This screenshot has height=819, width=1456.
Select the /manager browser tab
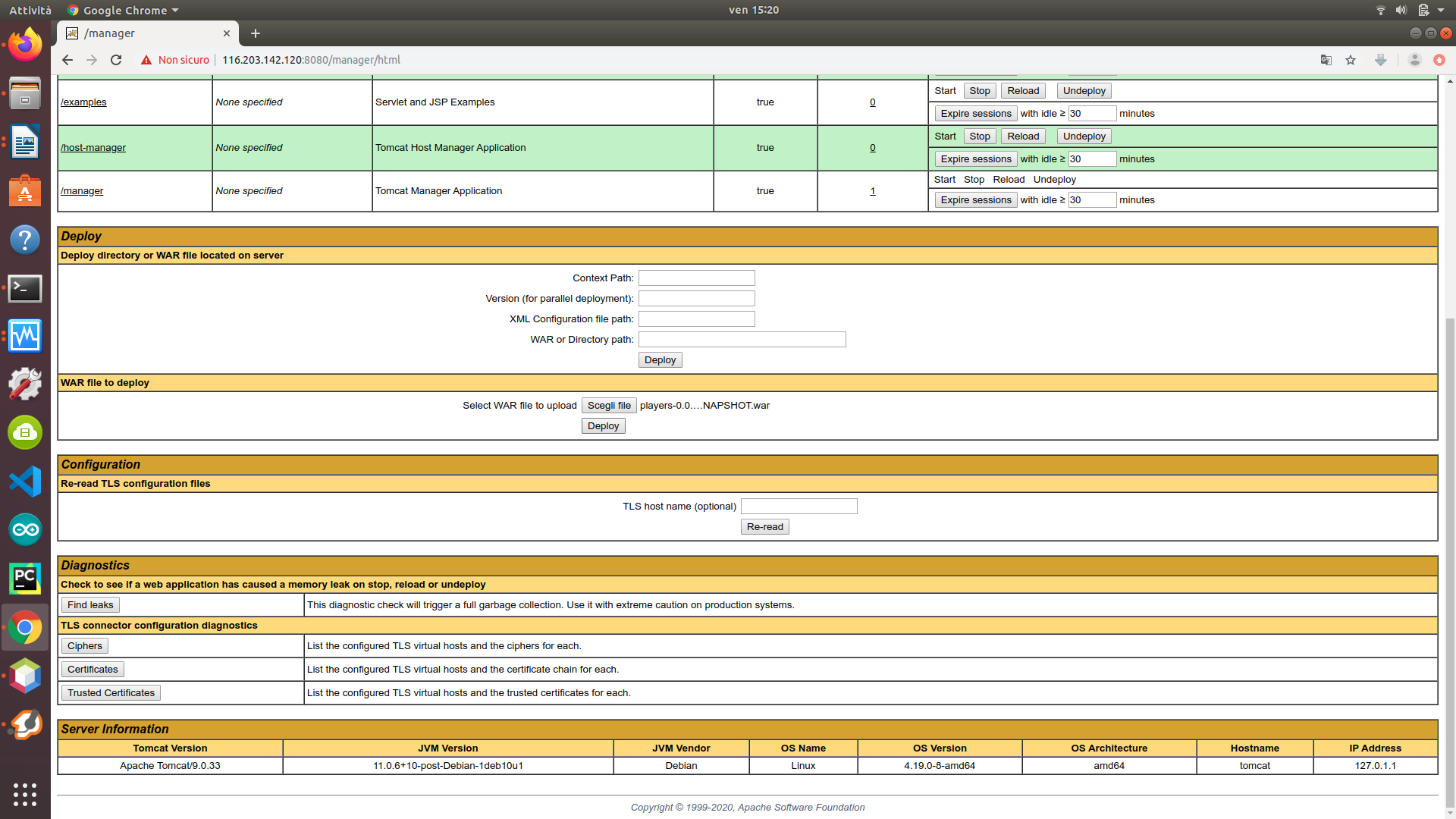(x=148, y=33)
